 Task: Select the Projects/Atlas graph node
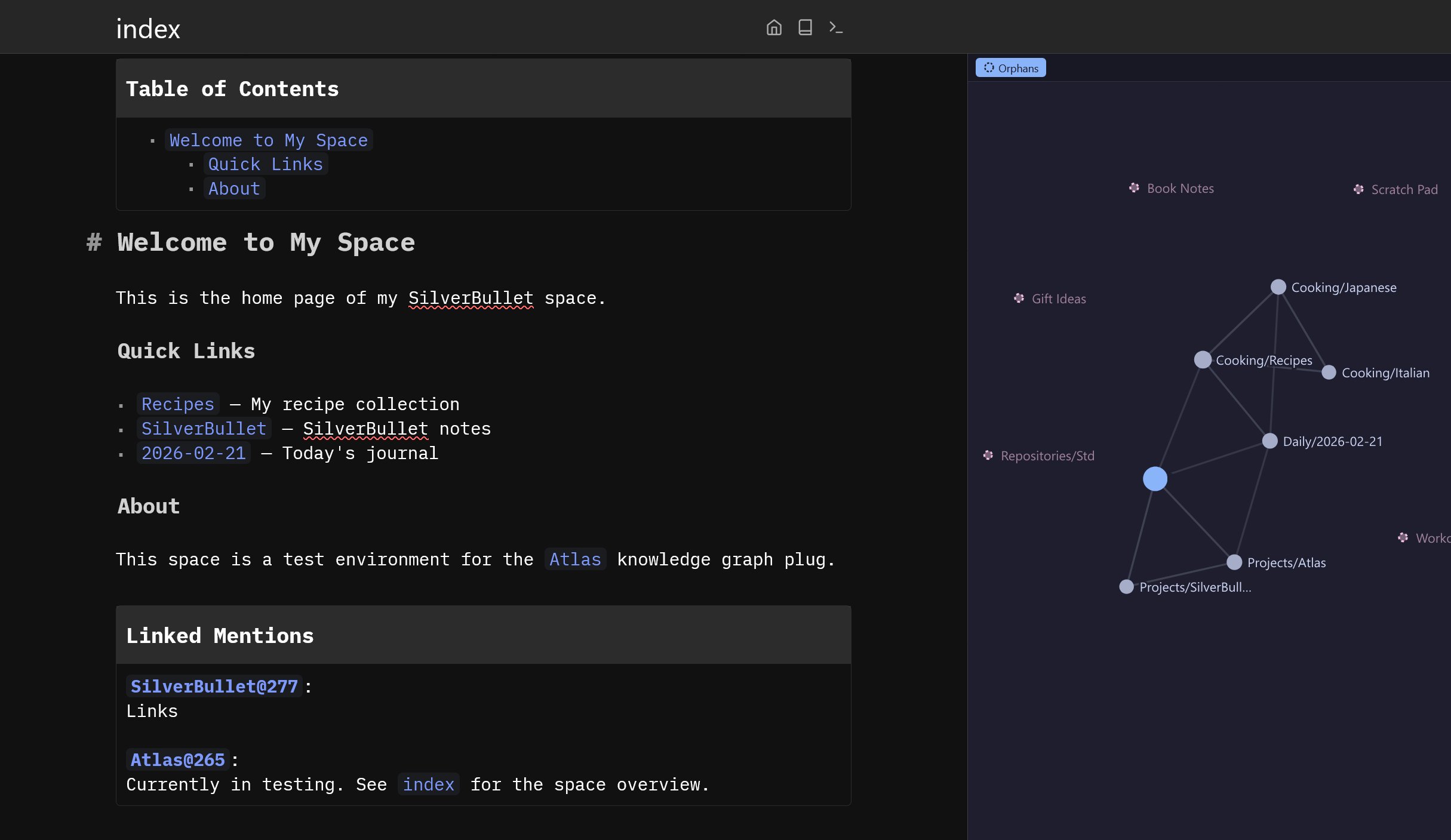pos(1235,562)
